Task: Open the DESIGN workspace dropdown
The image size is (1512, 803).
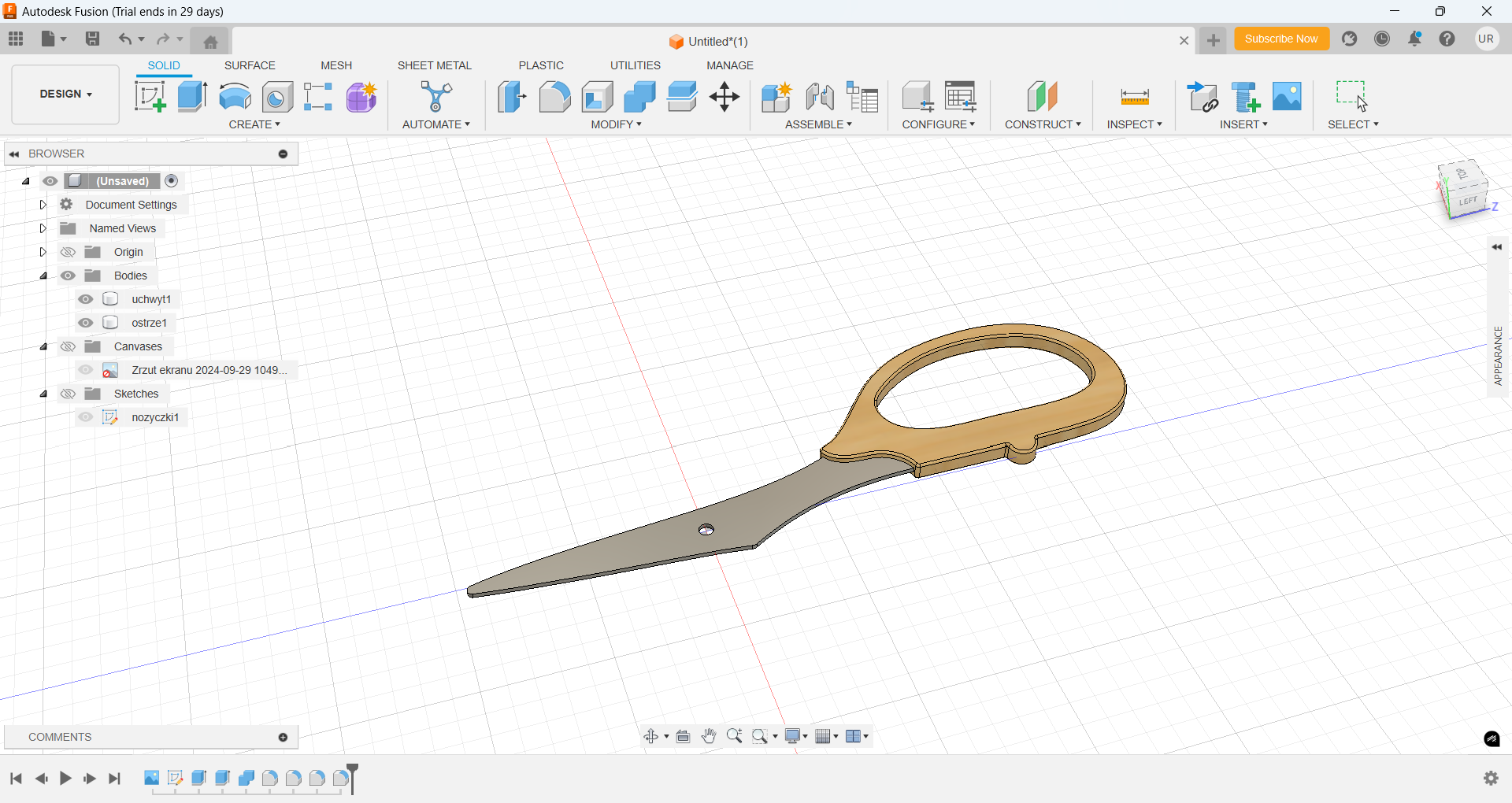Action: (x=66, y=94)
